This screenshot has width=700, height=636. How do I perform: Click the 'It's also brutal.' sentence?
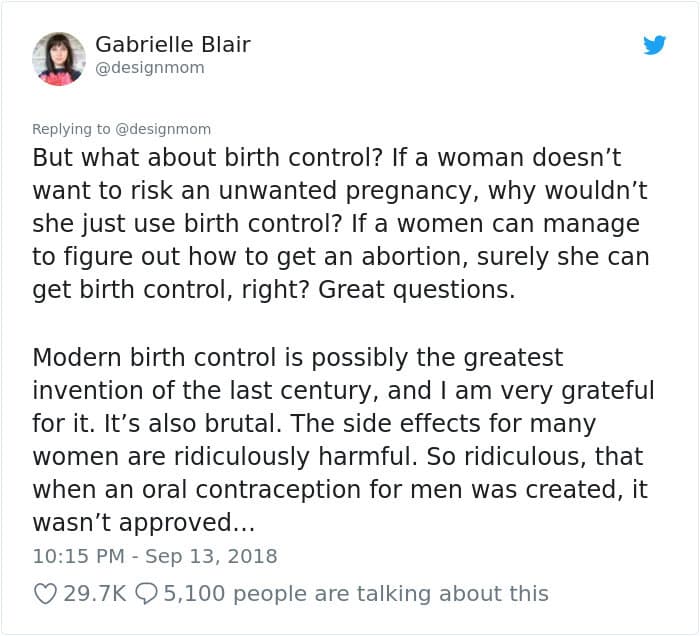coord(192,423)
